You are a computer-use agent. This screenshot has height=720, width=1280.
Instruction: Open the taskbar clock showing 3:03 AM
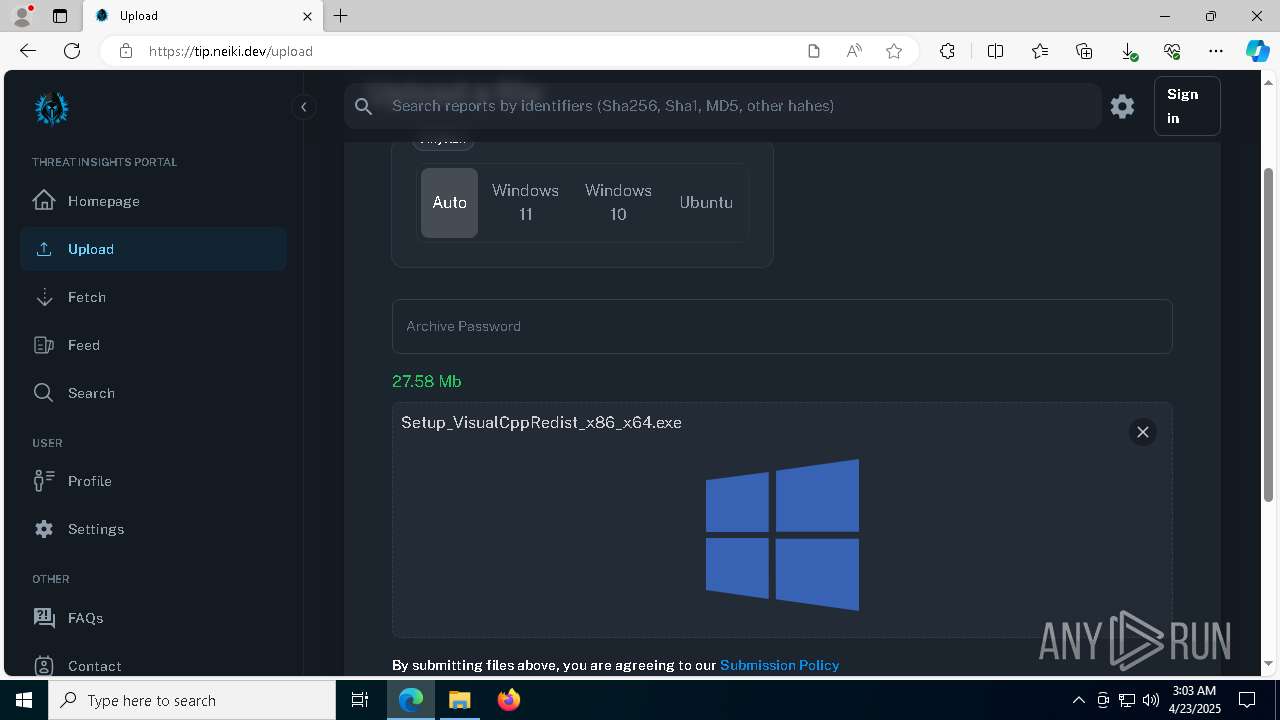pyautogui.click(x=1193, y=700)
